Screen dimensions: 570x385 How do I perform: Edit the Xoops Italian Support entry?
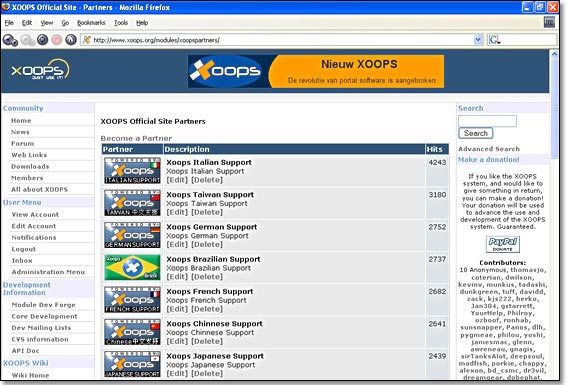coord(177,180)
